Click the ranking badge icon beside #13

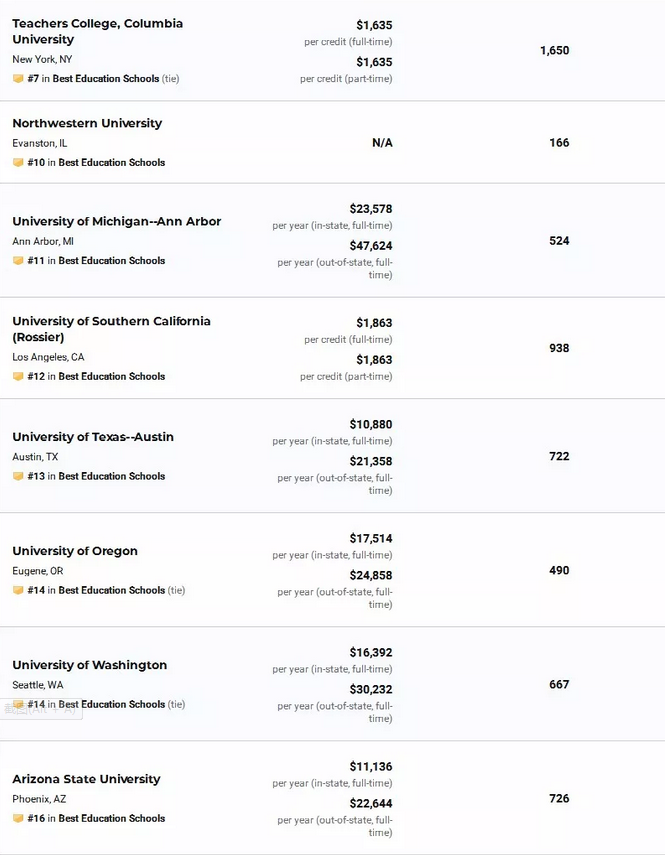18,476
